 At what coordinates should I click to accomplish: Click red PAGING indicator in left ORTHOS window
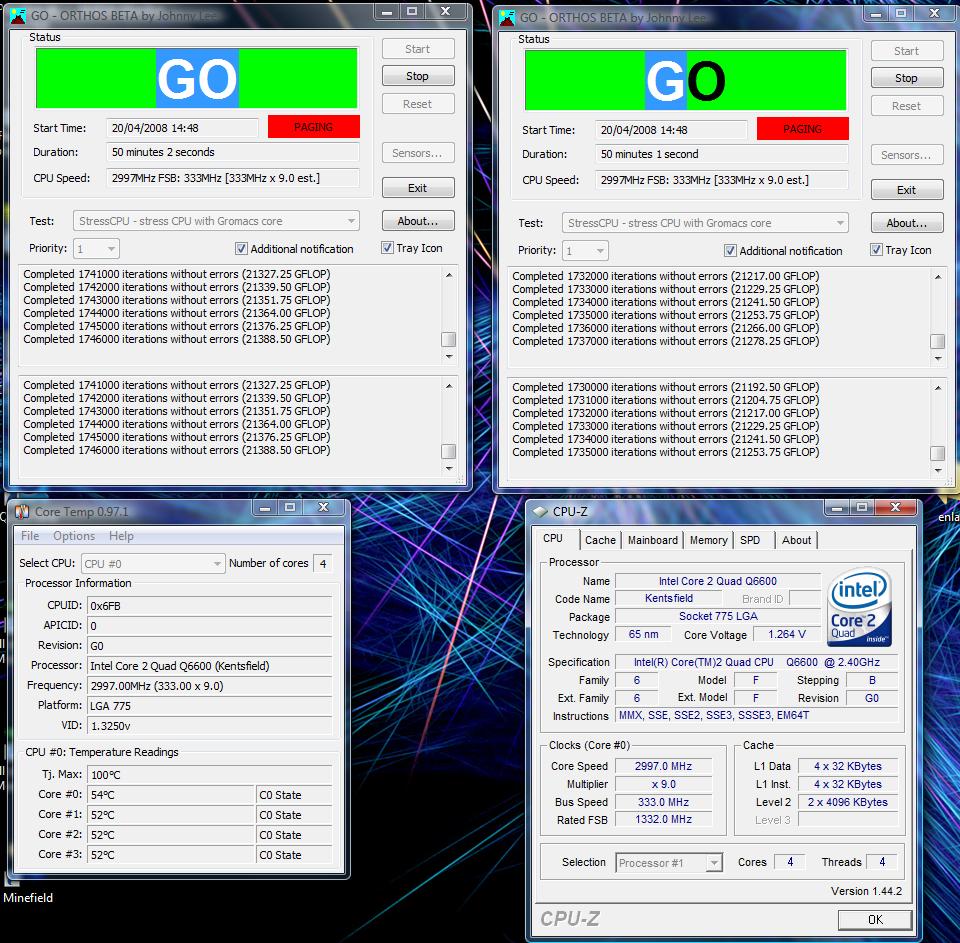tap(313, 127)
